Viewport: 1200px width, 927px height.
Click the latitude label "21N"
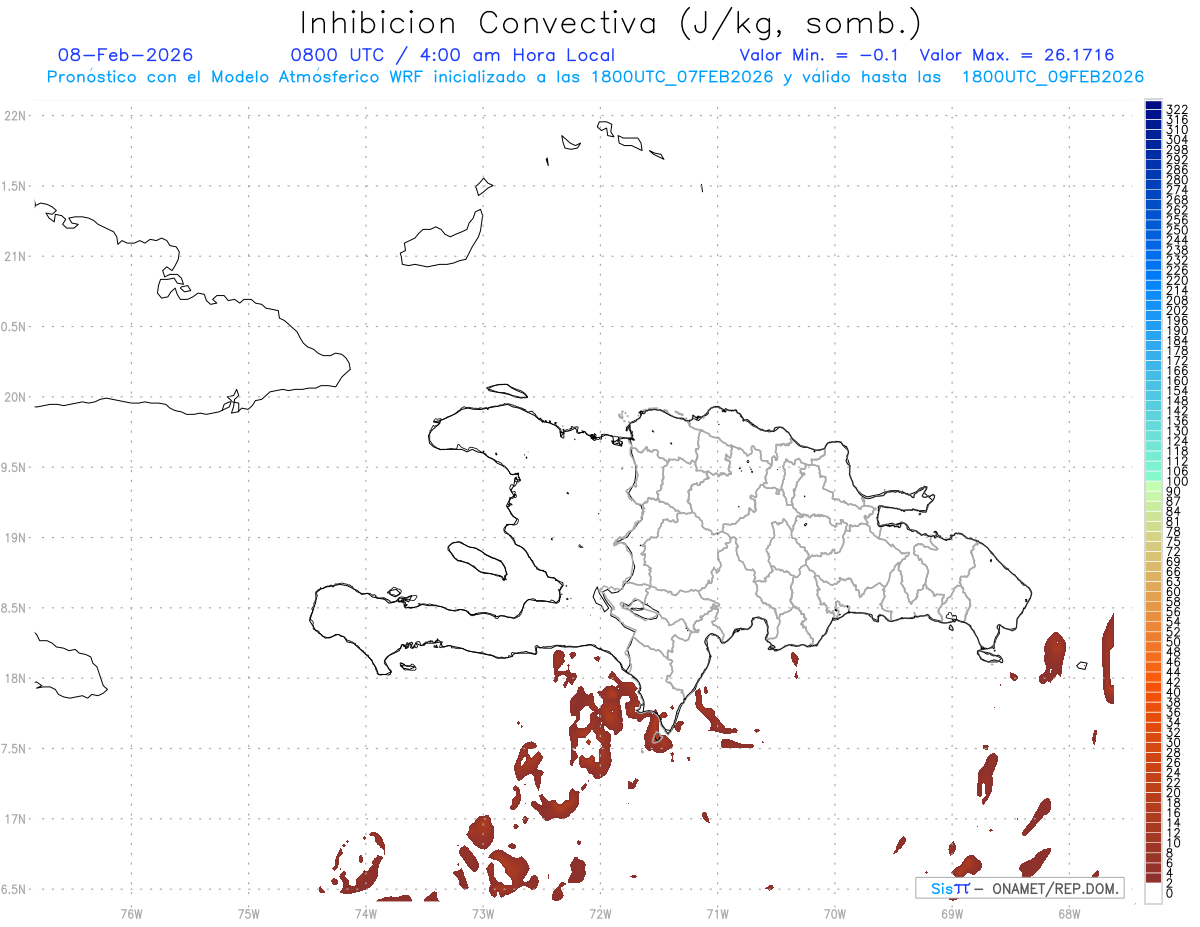(15, 256)
